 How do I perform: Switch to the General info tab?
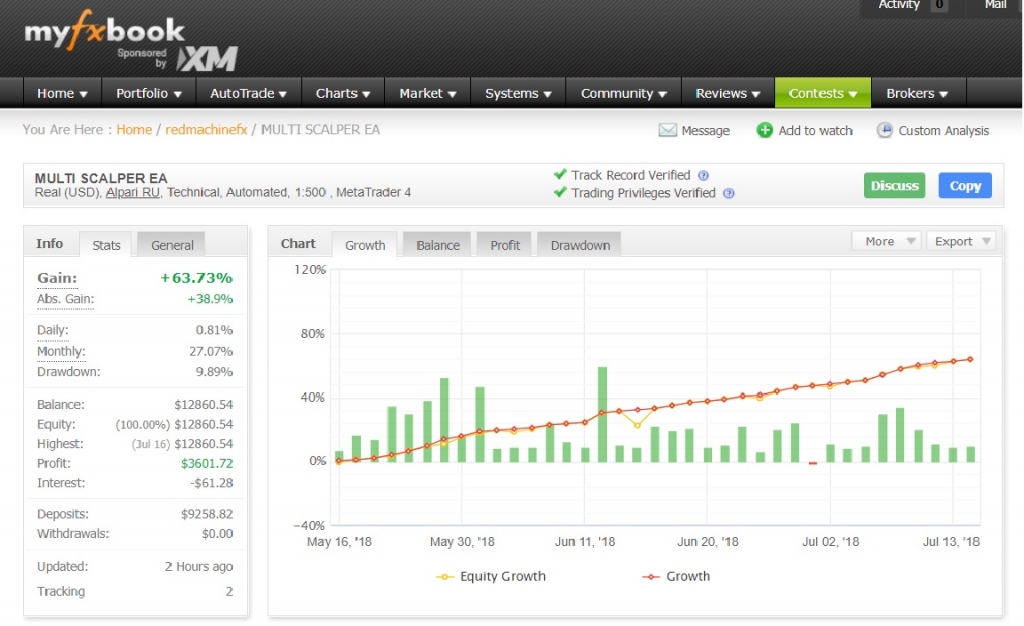point(172,245)
